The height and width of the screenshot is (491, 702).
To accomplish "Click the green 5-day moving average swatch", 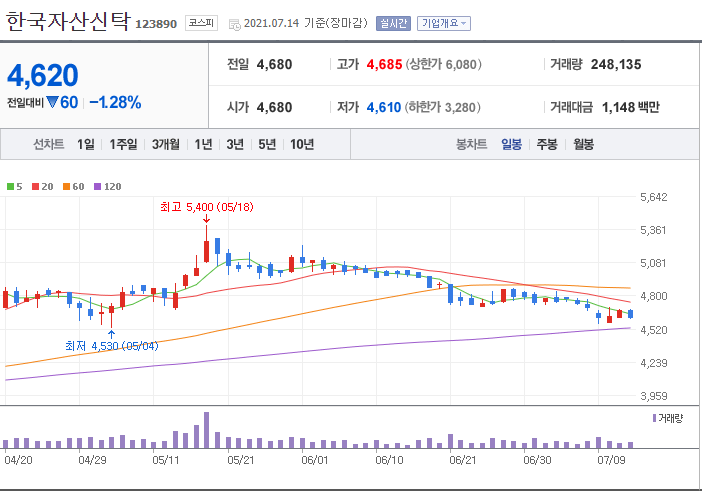I will coord(10,187).
